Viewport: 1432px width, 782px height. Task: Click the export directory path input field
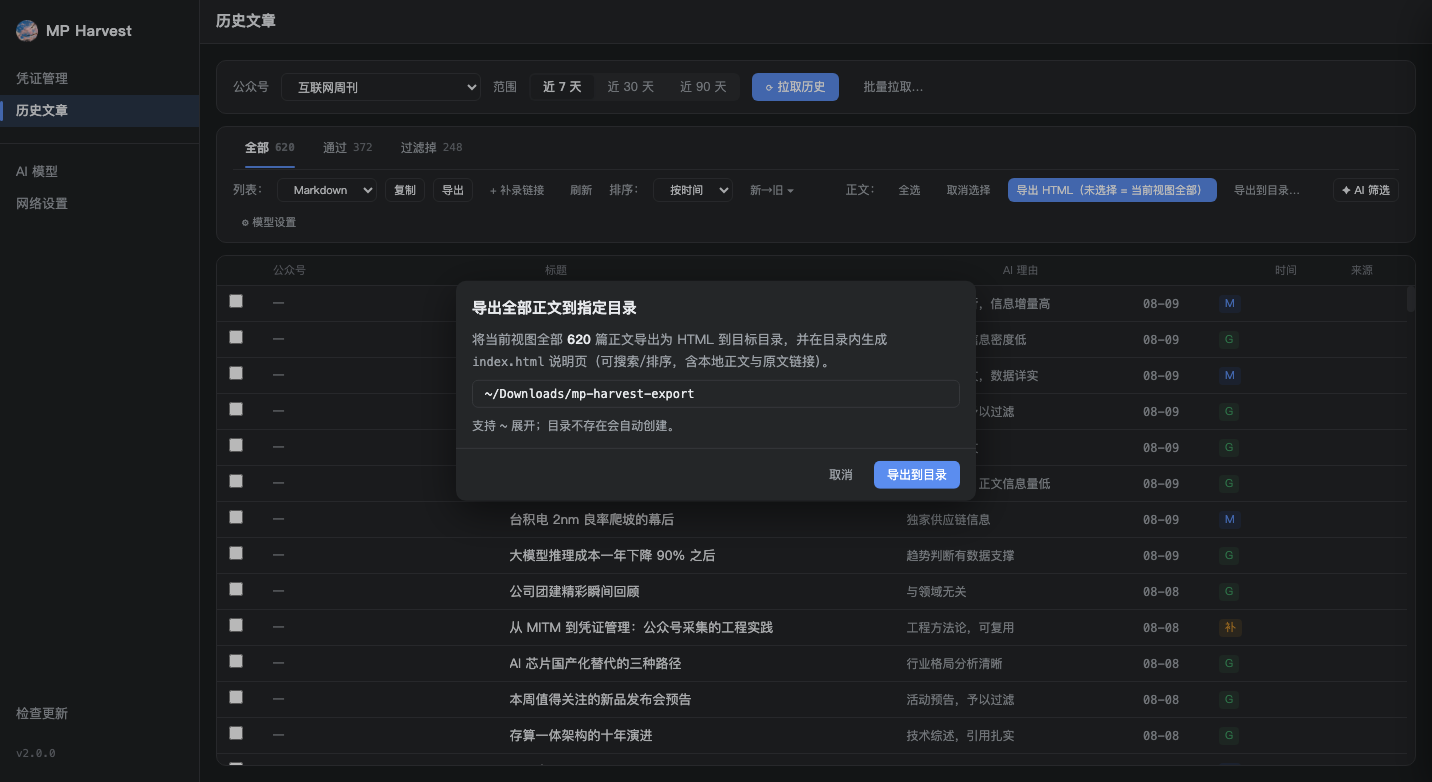pyautogui.click(x=716, y=394)
